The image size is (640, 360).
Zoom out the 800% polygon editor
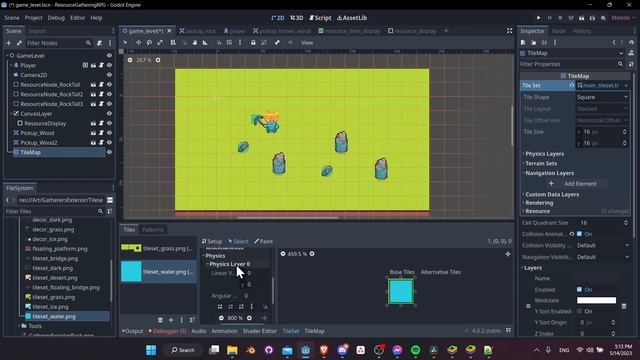click(x=221, y=318)
